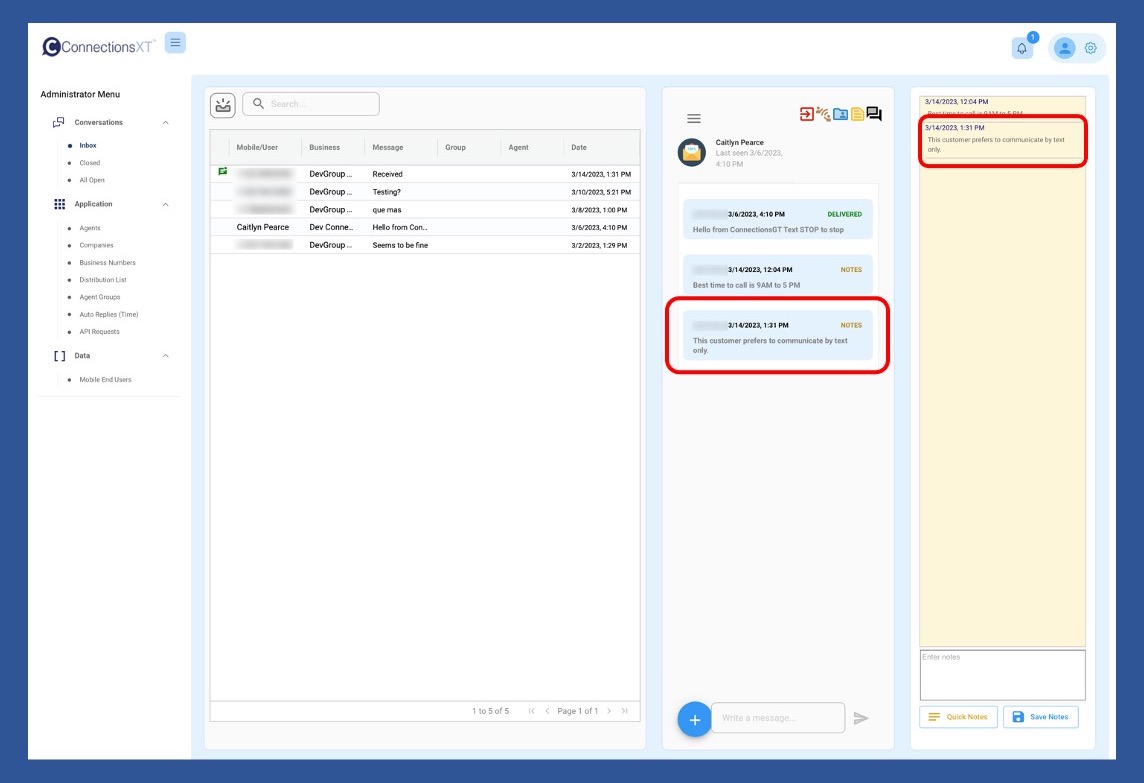Open the chat panel hamburger menu
1144x783 pixels.
[x=694, y=119]
